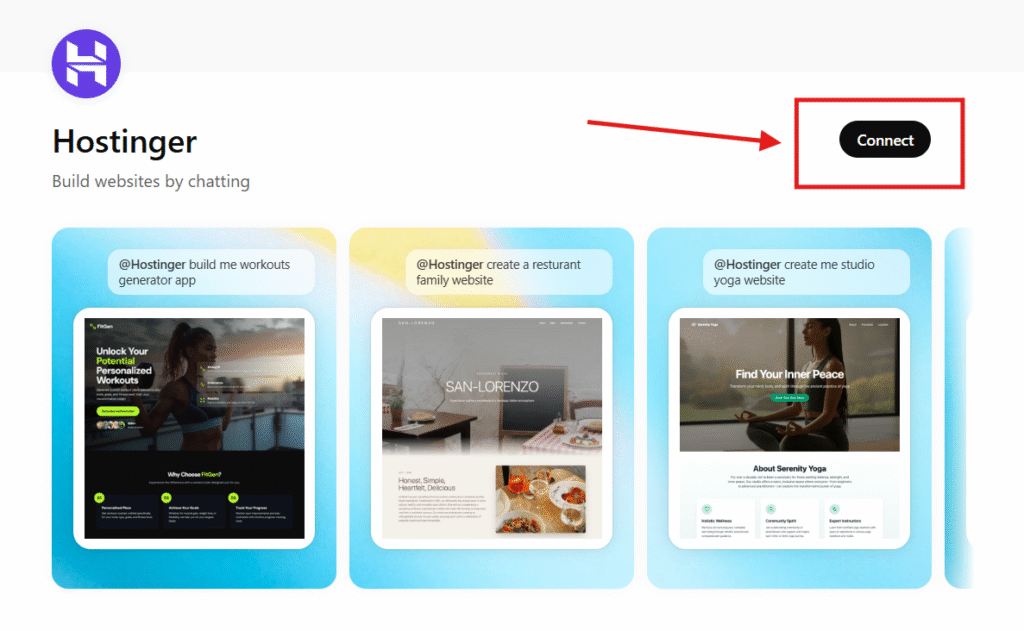Click the green button in the fitness preview

[118, 411]
